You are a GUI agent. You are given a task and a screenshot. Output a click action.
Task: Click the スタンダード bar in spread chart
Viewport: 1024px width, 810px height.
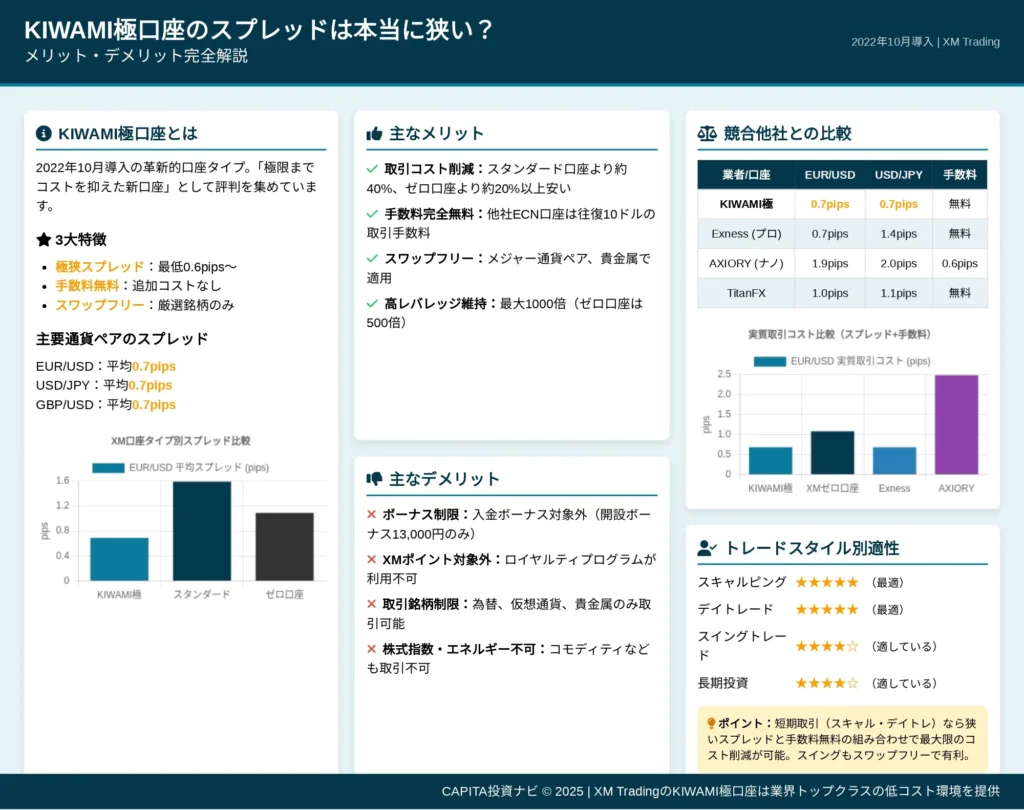click(202, 530)
